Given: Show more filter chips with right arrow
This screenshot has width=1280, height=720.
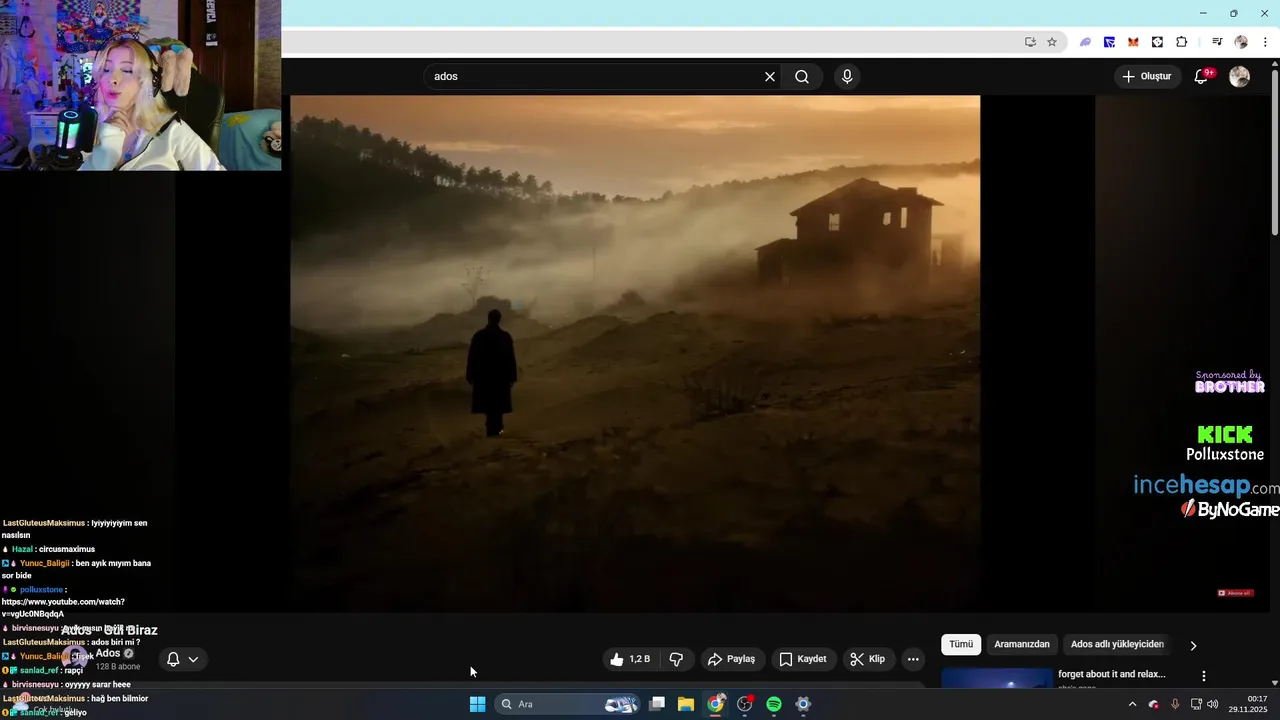Looking at the screenshot, I should coord(1193,645).
